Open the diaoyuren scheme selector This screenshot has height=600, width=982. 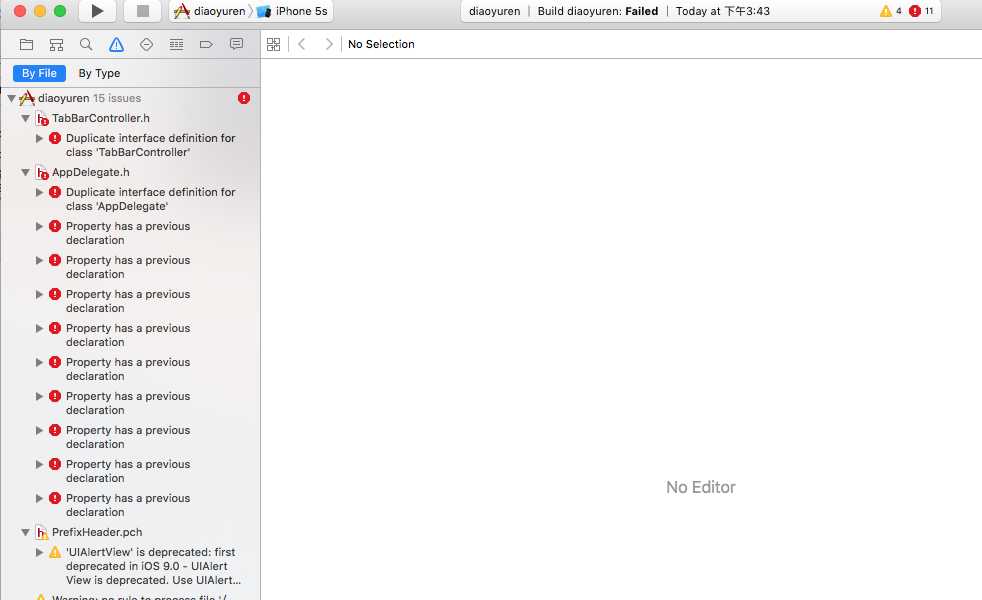click(210, 11)
